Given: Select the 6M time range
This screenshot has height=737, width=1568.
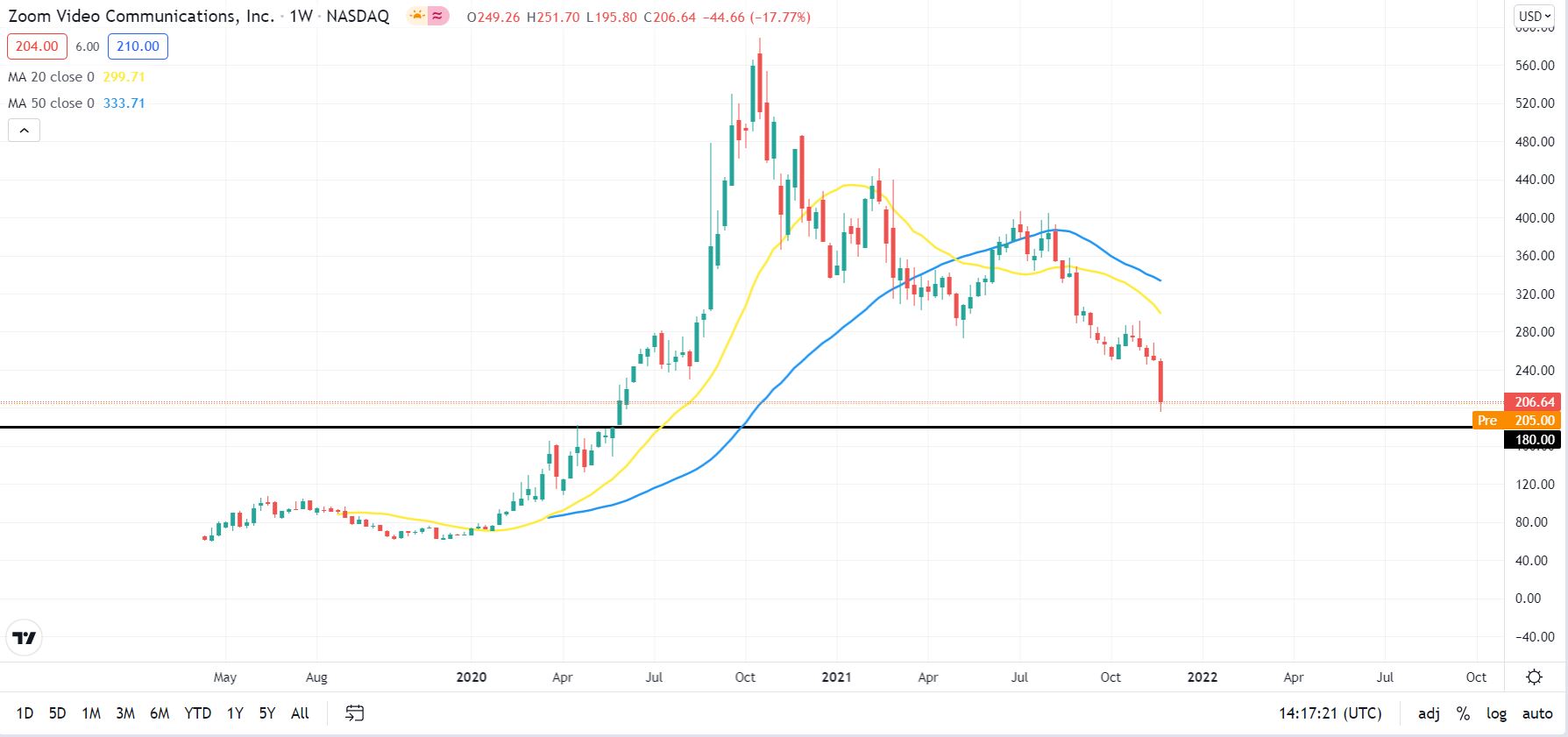Looking at the screenshot, I should [x=160, y=713].
